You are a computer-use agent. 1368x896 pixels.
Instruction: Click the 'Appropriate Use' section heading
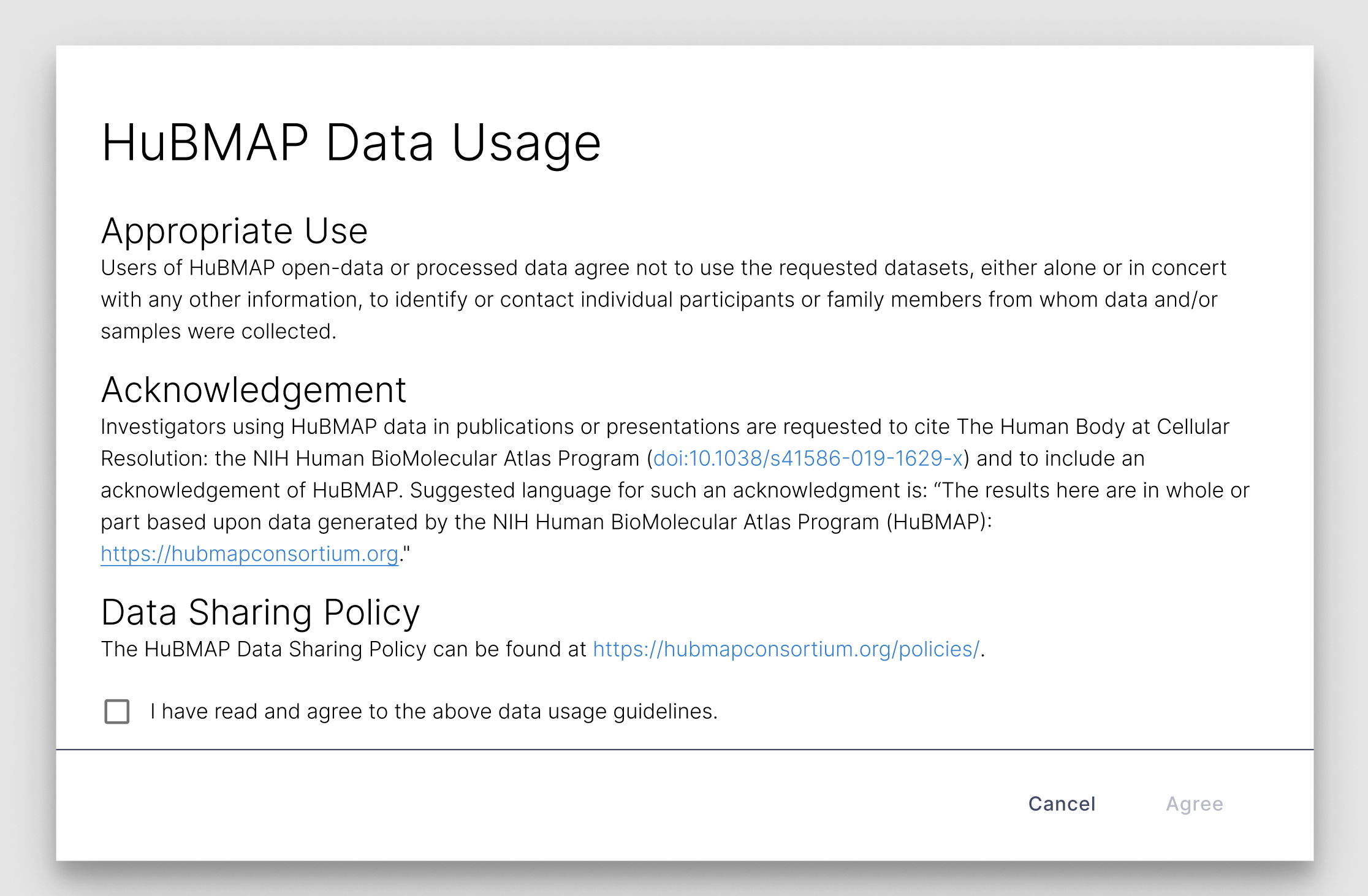[235, 231]
